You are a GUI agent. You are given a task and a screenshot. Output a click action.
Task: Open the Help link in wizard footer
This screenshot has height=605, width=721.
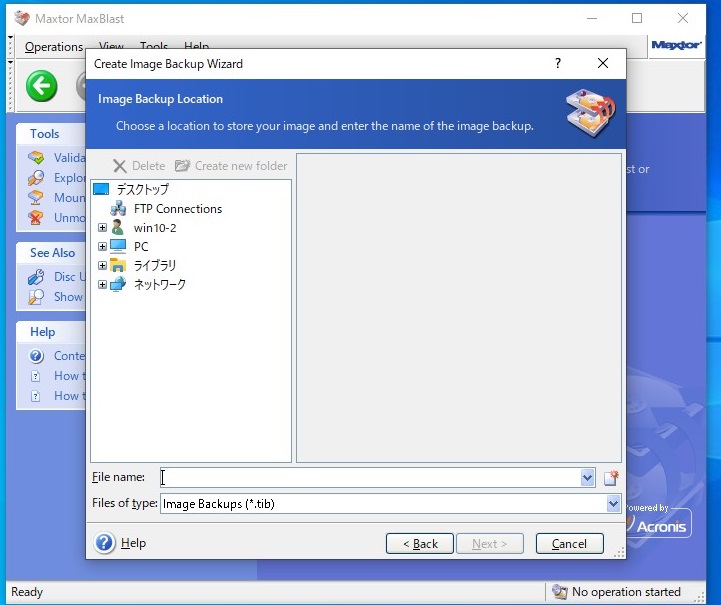(x=133, y=543)
